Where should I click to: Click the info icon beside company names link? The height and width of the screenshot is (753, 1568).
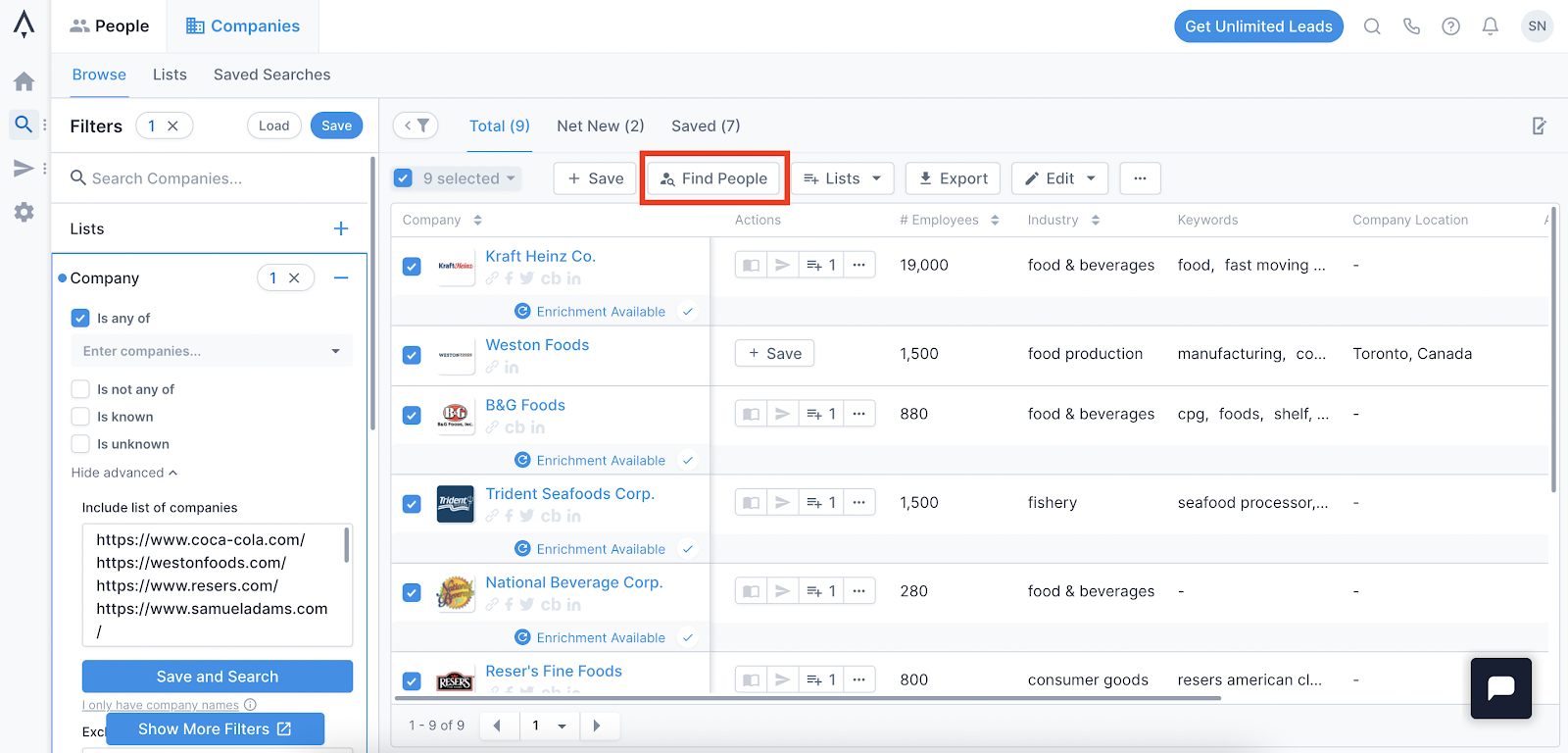click(x=250, y=705)
